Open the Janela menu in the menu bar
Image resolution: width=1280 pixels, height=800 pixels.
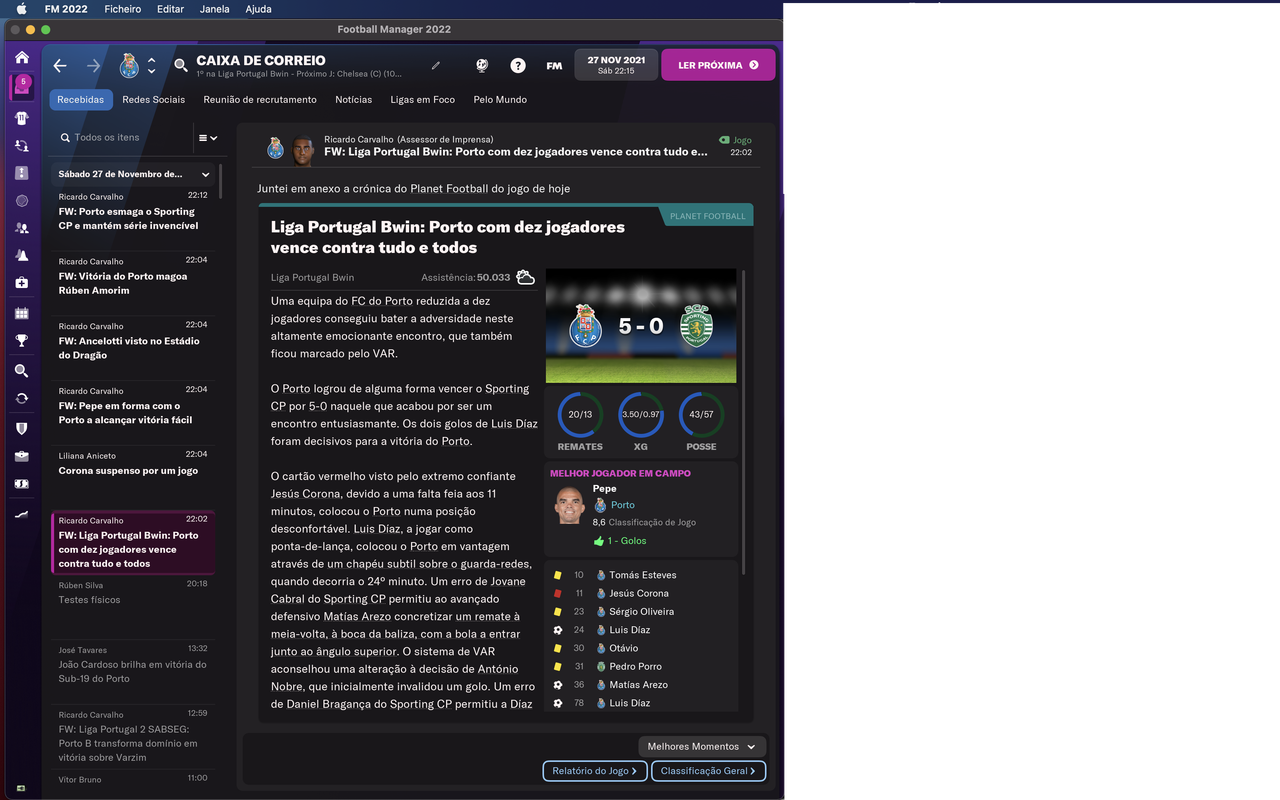click(214, 9)
